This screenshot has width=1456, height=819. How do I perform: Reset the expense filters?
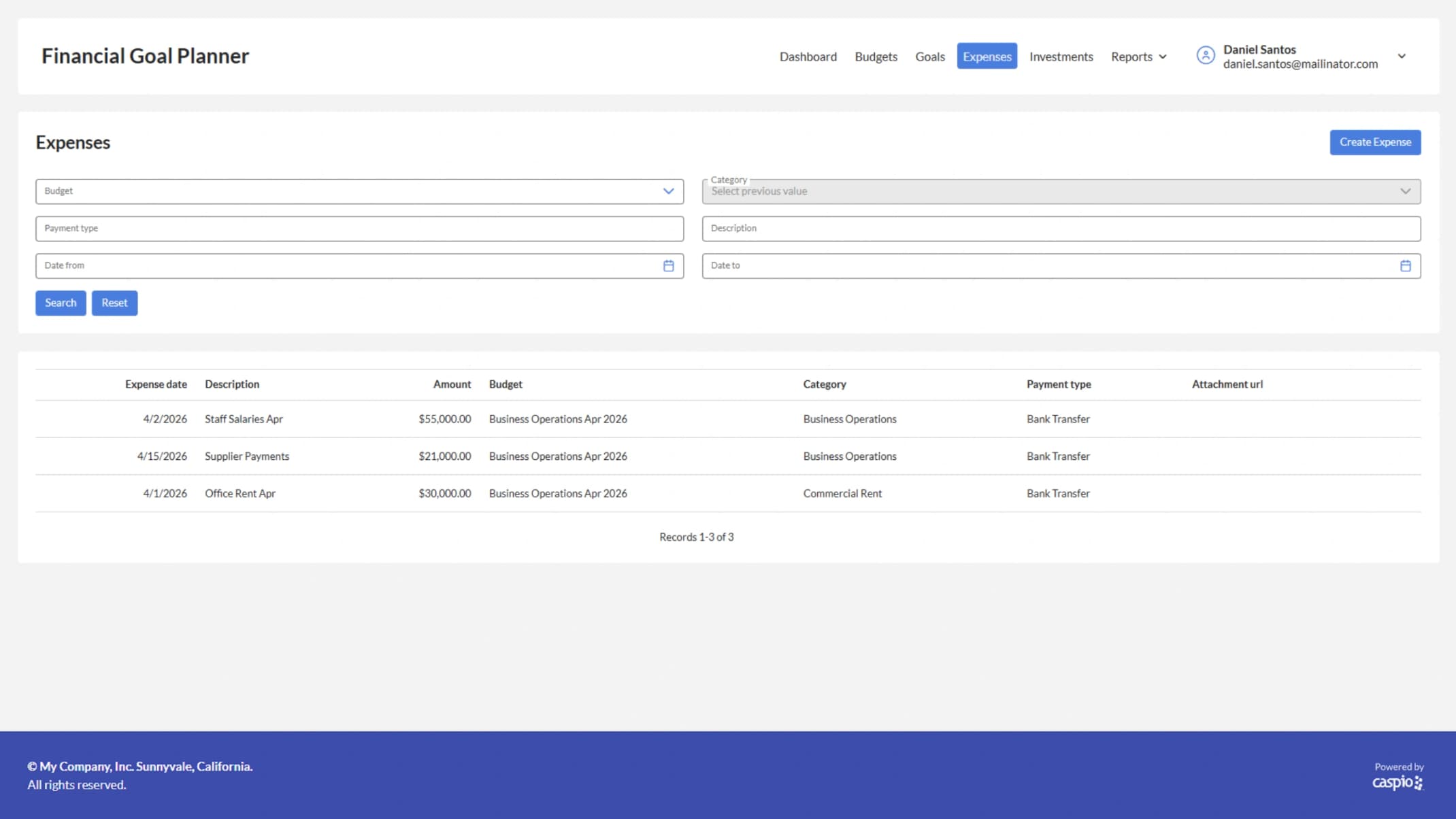[x=114, y=303]
